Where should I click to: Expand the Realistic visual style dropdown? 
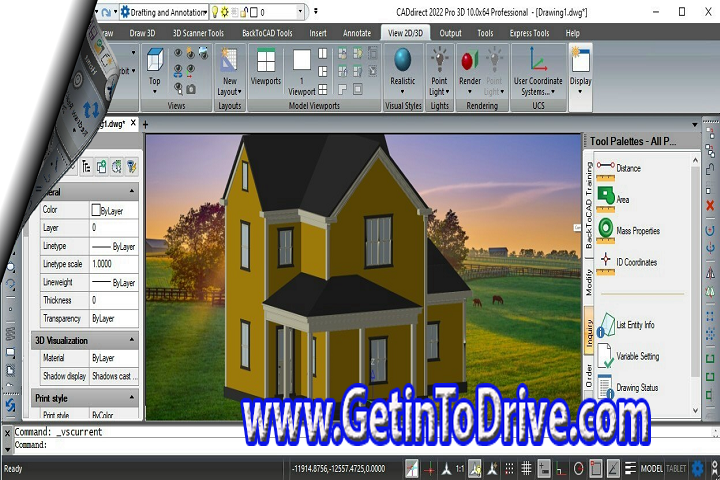(403, 92)
